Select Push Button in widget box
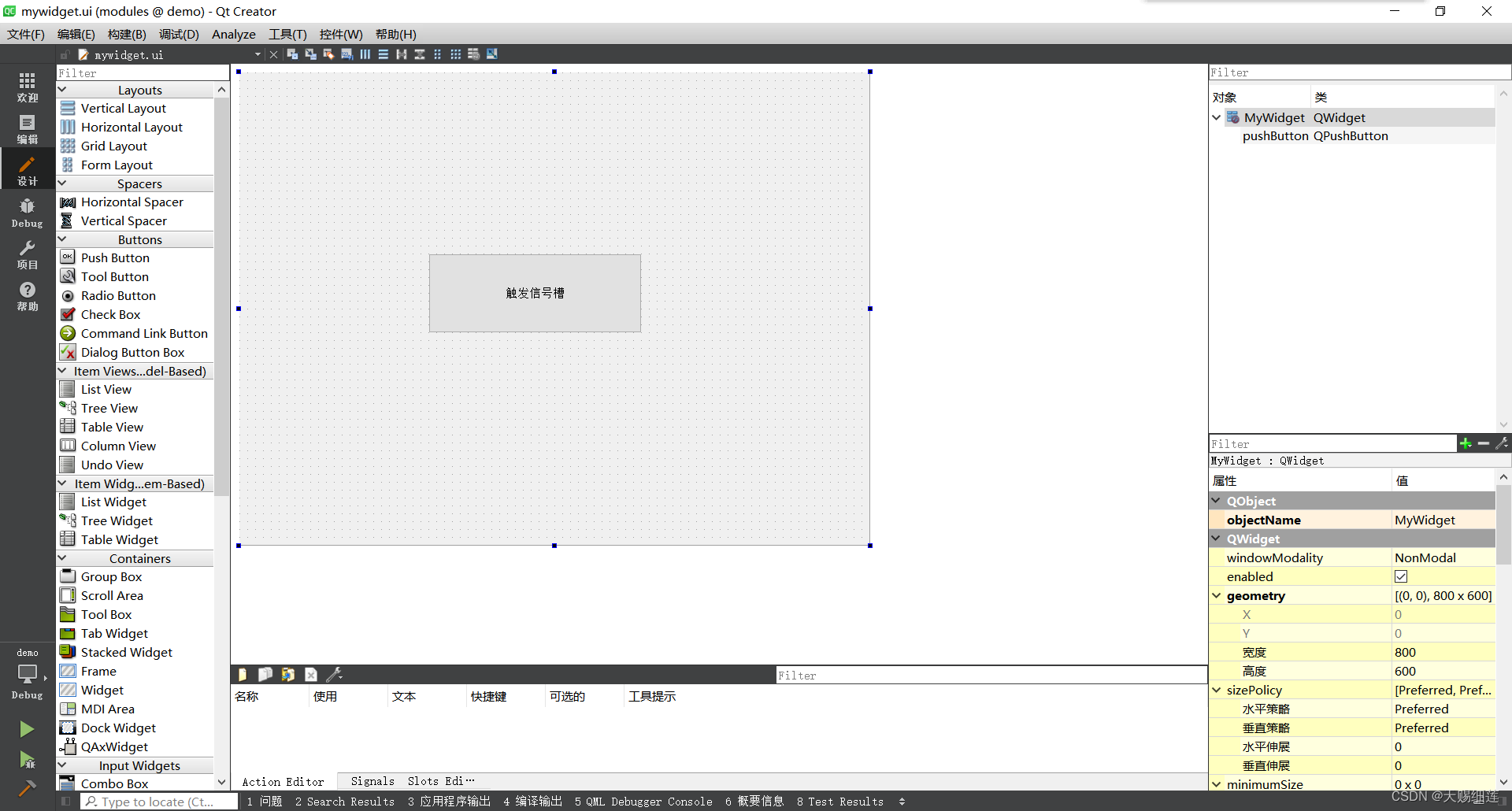Viewport: 1512px width, 811px height. click(115, 257)
